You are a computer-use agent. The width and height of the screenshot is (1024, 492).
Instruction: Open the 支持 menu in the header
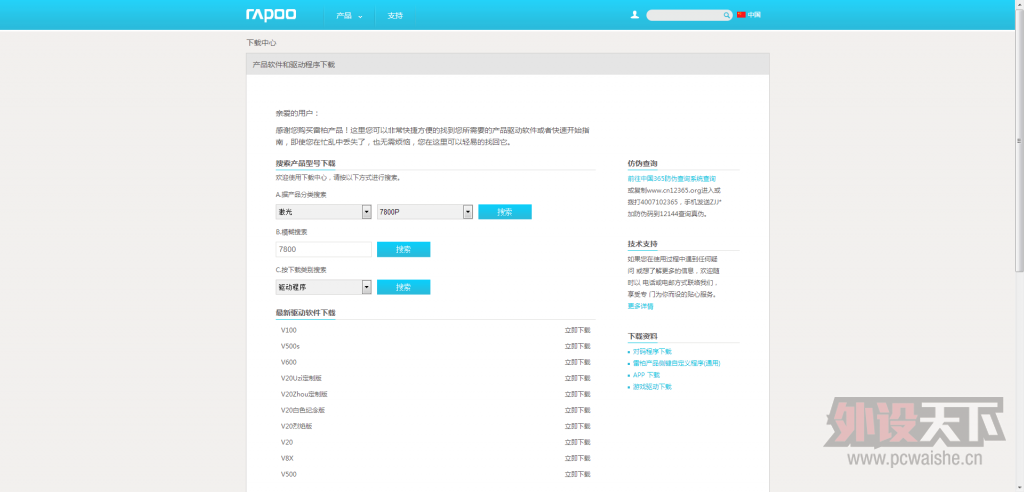click(395, 15)
